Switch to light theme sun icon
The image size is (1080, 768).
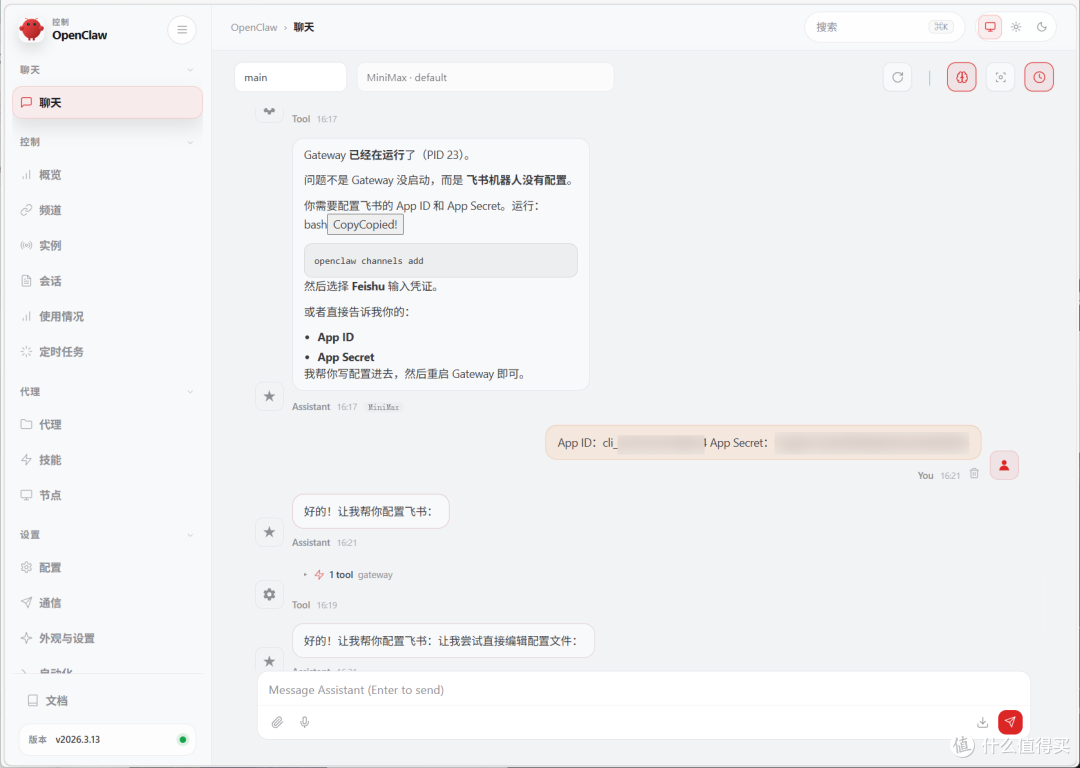pos(1016,27)
